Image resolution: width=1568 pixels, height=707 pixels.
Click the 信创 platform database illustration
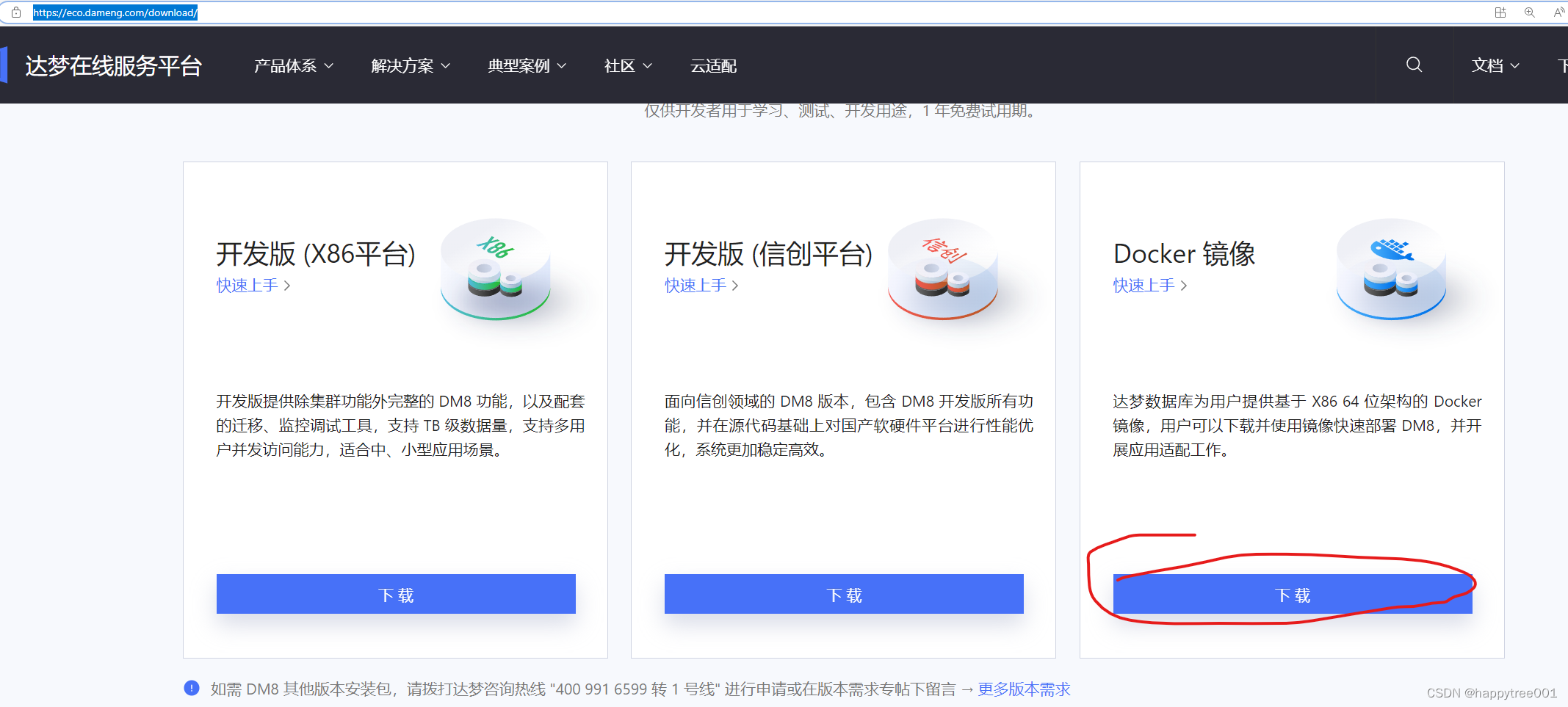pos(943,269)
